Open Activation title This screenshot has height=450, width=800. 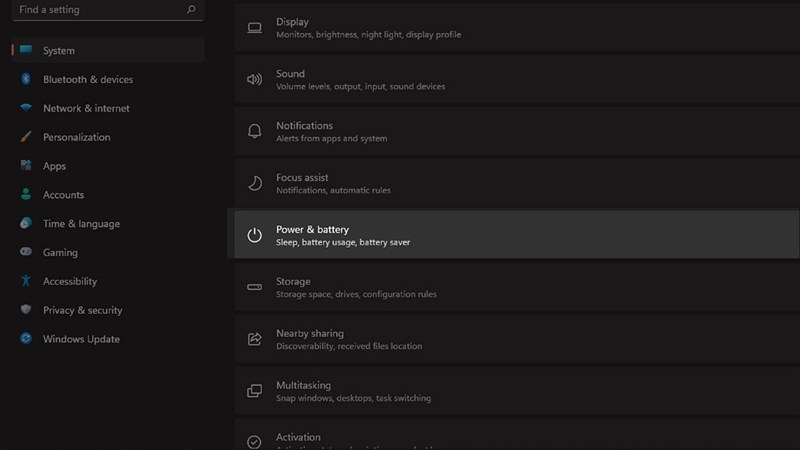point(298,437)
